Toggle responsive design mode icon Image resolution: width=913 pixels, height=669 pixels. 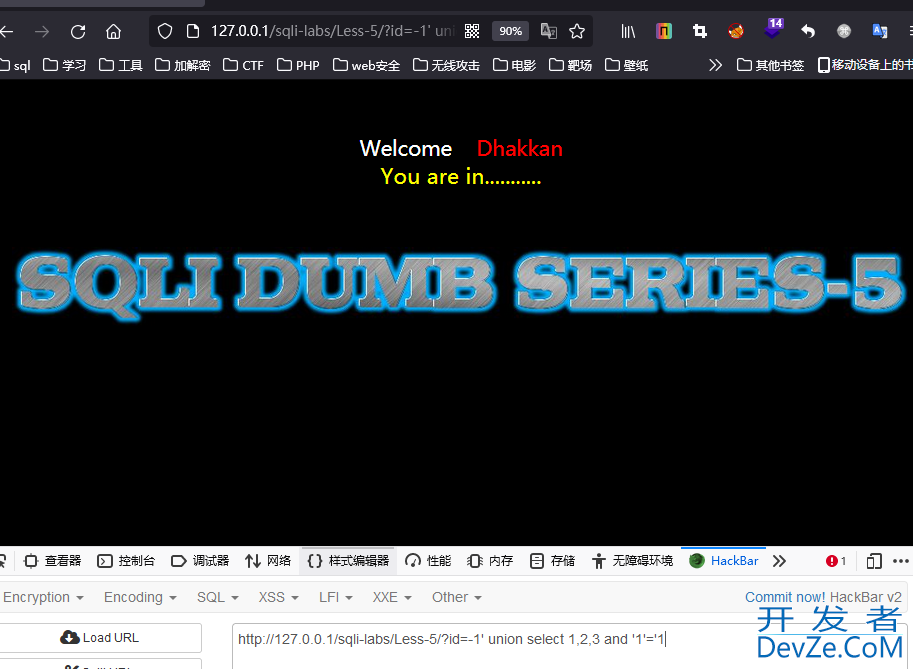tap(873, 561)
